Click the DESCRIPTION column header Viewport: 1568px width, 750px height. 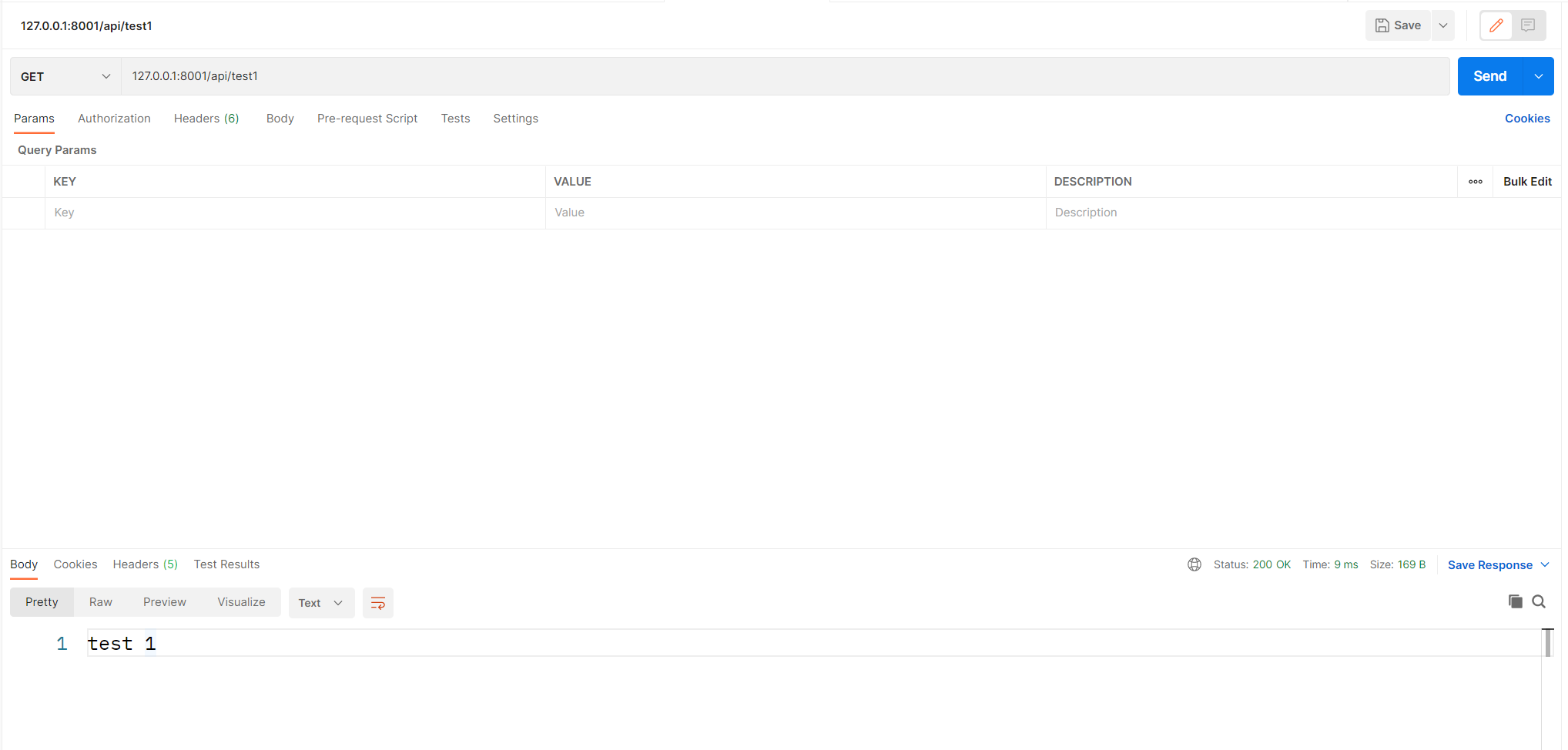click(1093, 182)
